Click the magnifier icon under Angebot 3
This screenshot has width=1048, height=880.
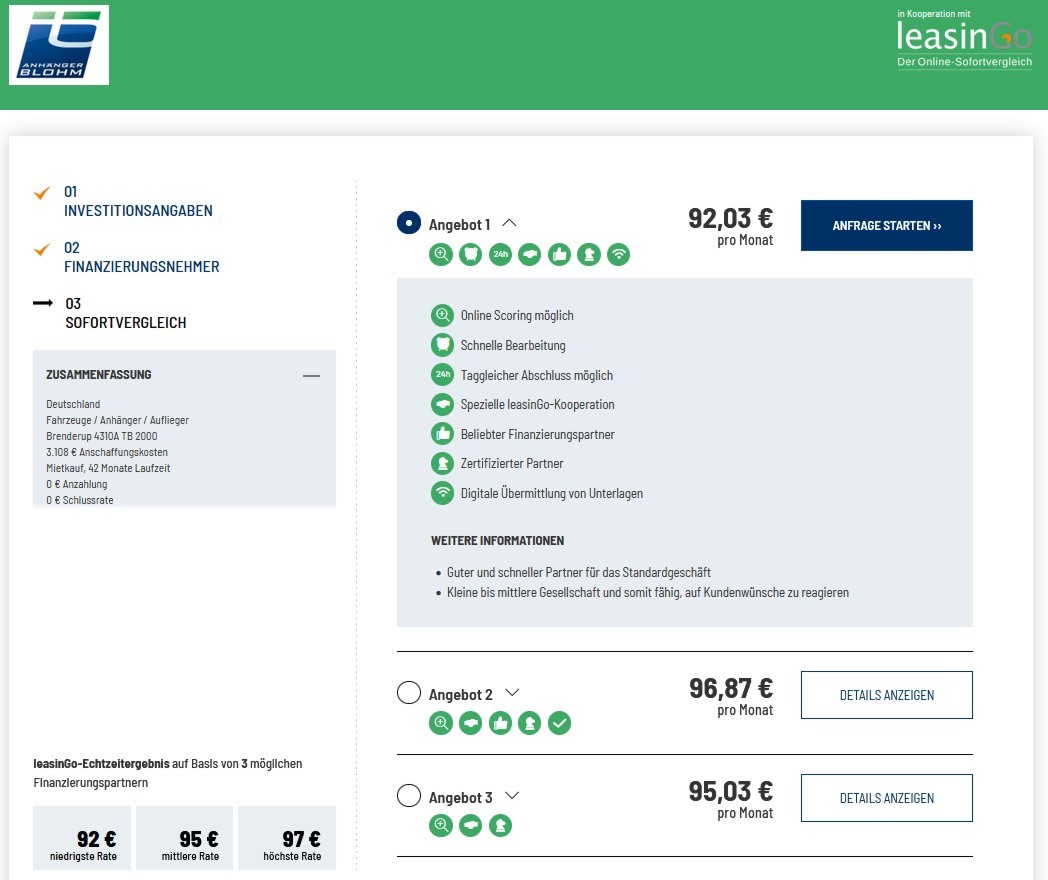tap(441, 826)
